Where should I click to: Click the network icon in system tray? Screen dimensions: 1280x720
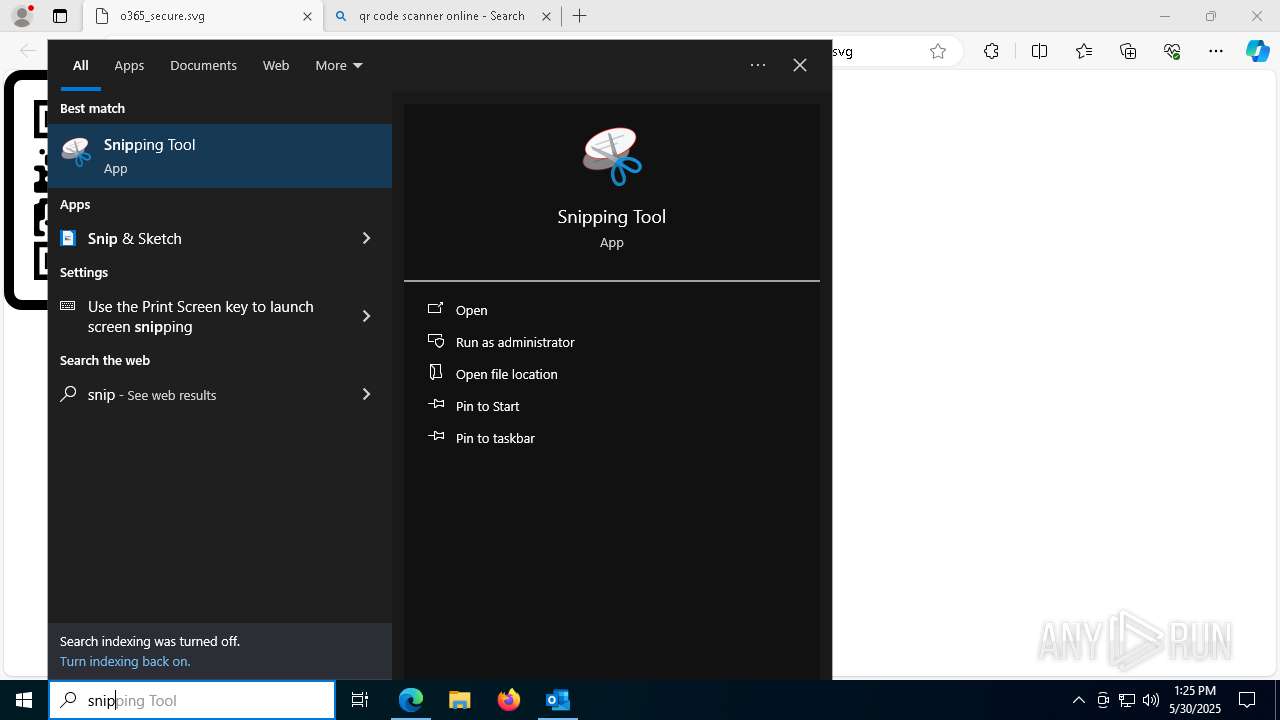(1127, 700)
